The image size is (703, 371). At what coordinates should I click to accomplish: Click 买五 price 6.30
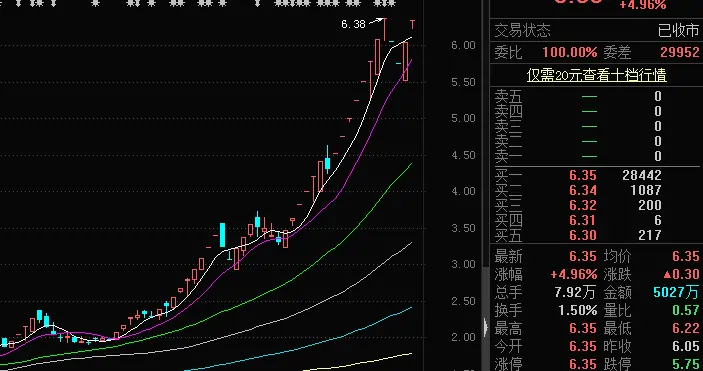point(583,235)
